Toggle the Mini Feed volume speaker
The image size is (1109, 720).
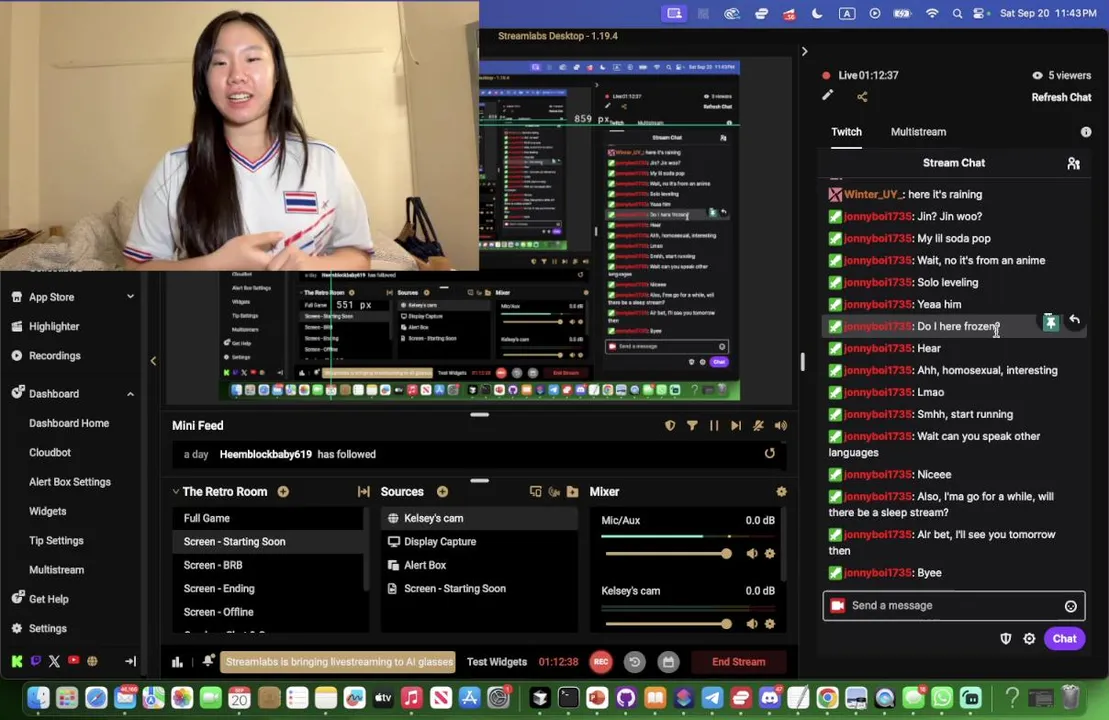(781, 425)
